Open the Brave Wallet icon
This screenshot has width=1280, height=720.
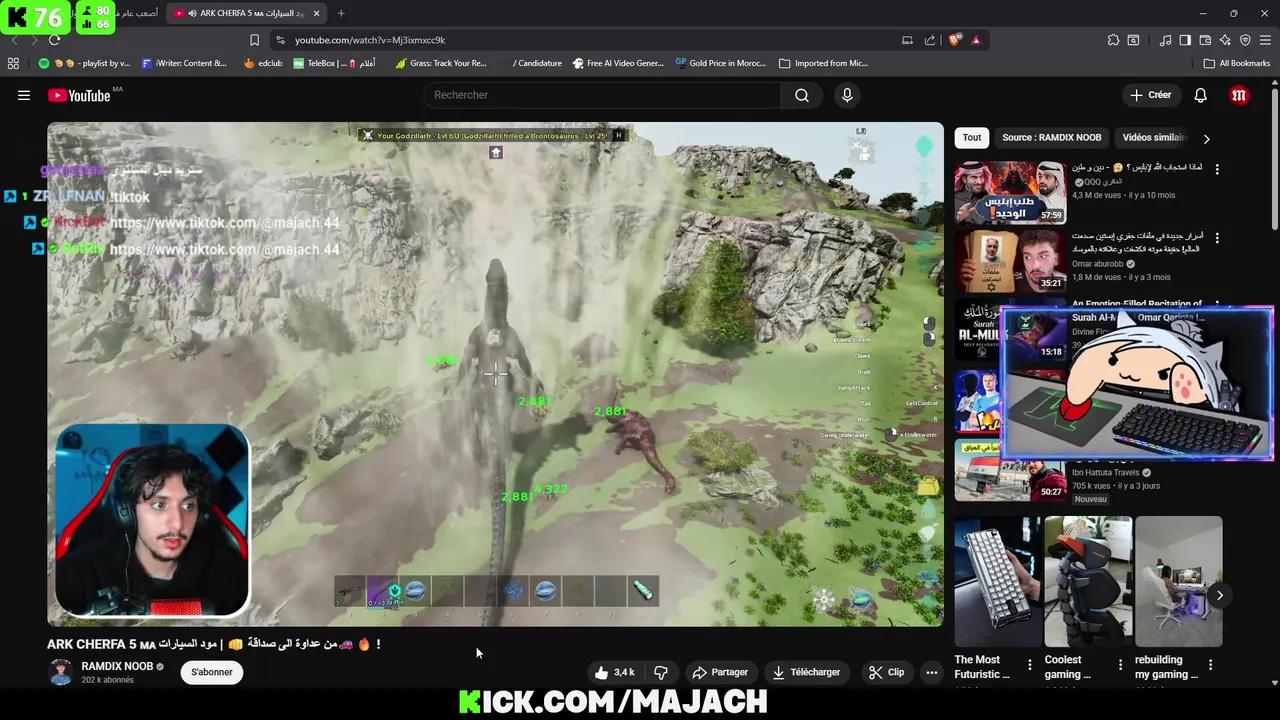1205,40
